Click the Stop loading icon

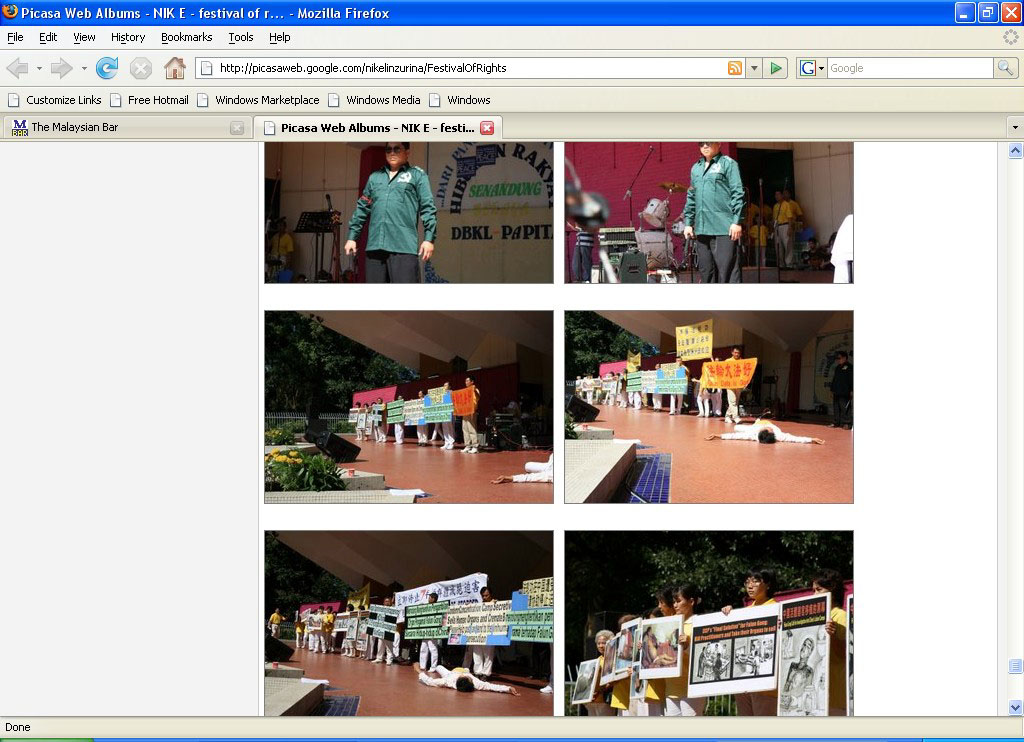point(141,68)
